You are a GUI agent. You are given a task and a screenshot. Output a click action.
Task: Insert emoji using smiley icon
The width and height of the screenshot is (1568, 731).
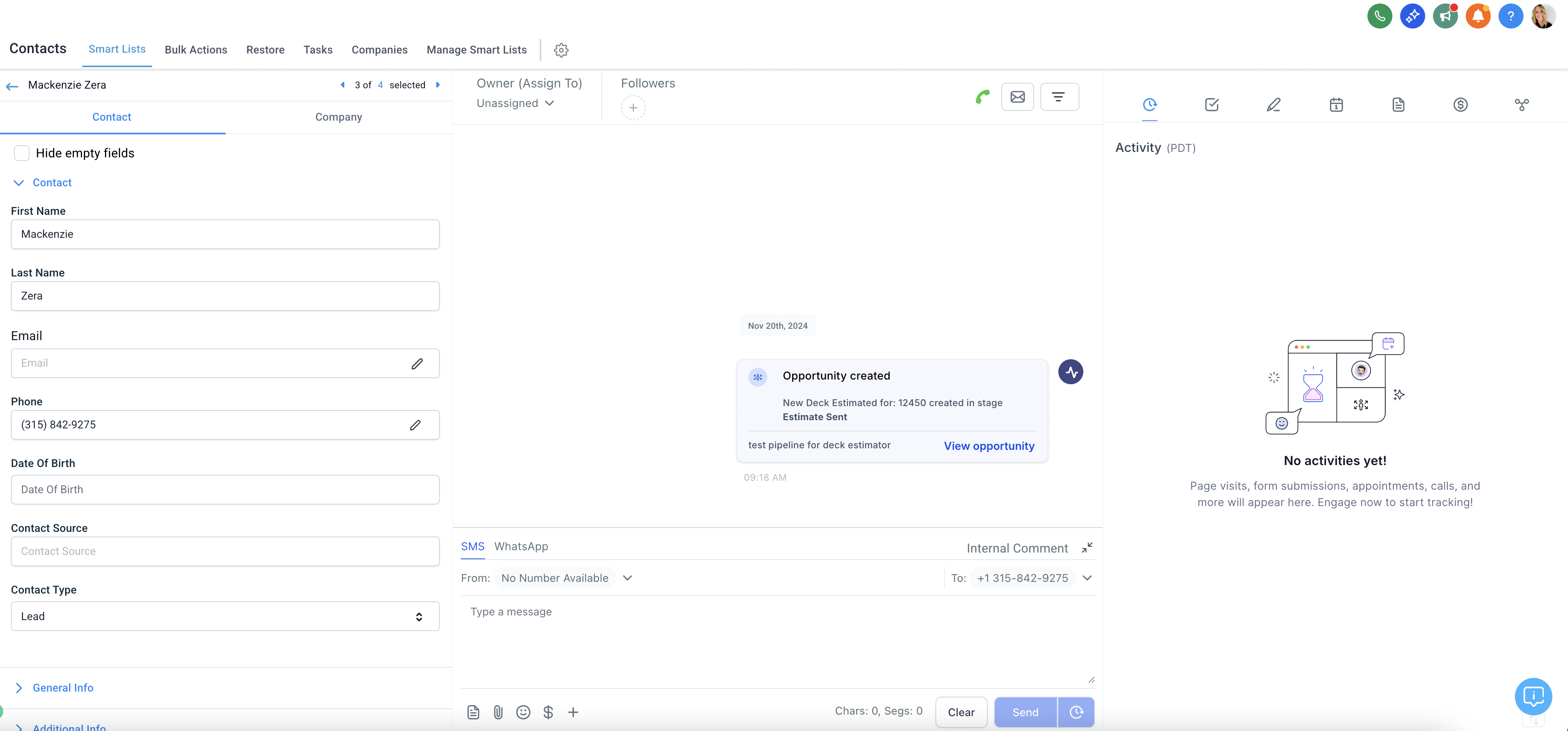[x=523, y=712]
